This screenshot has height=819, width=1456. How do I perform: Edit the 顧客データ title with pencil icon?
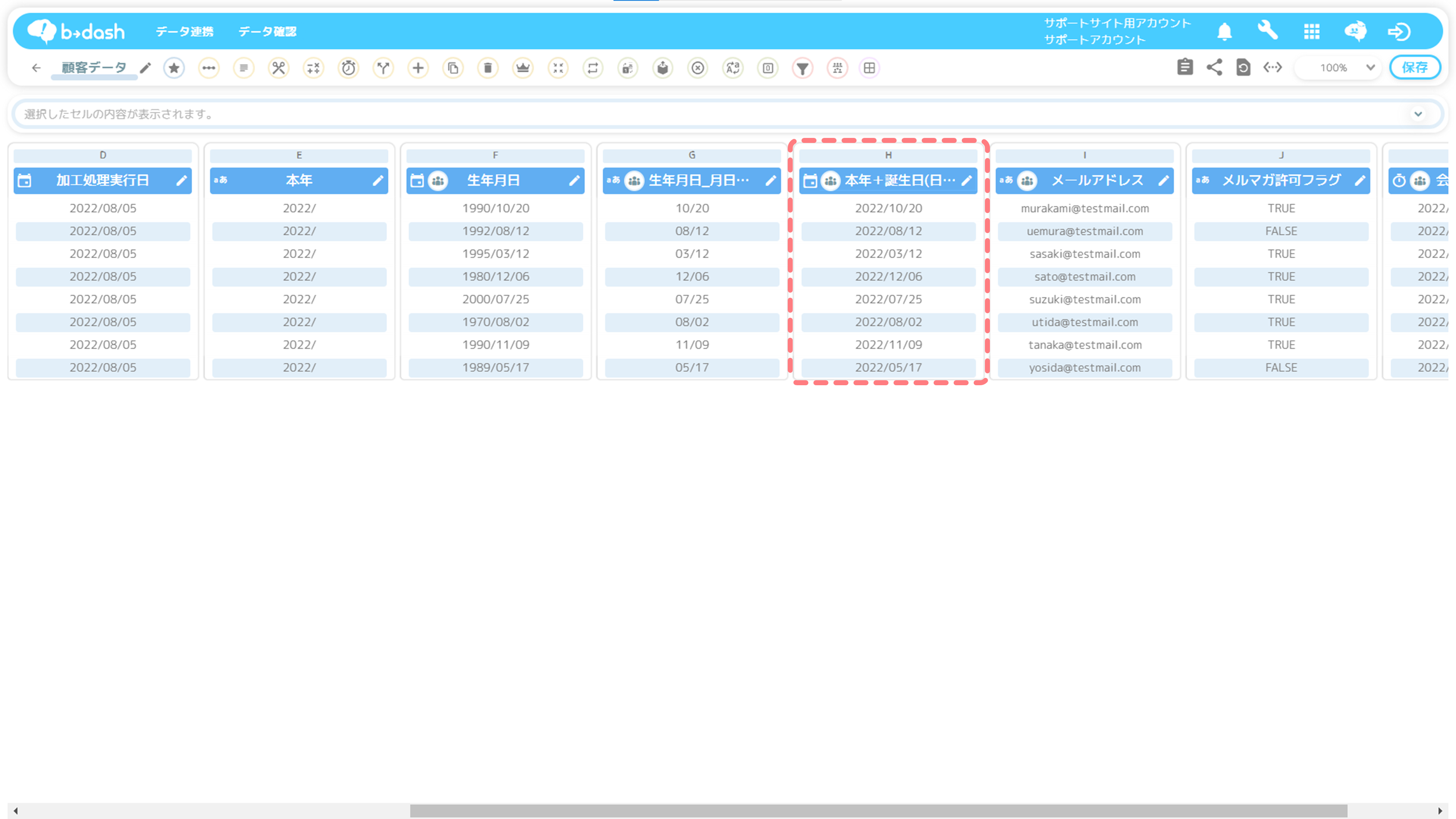(146, 68)
